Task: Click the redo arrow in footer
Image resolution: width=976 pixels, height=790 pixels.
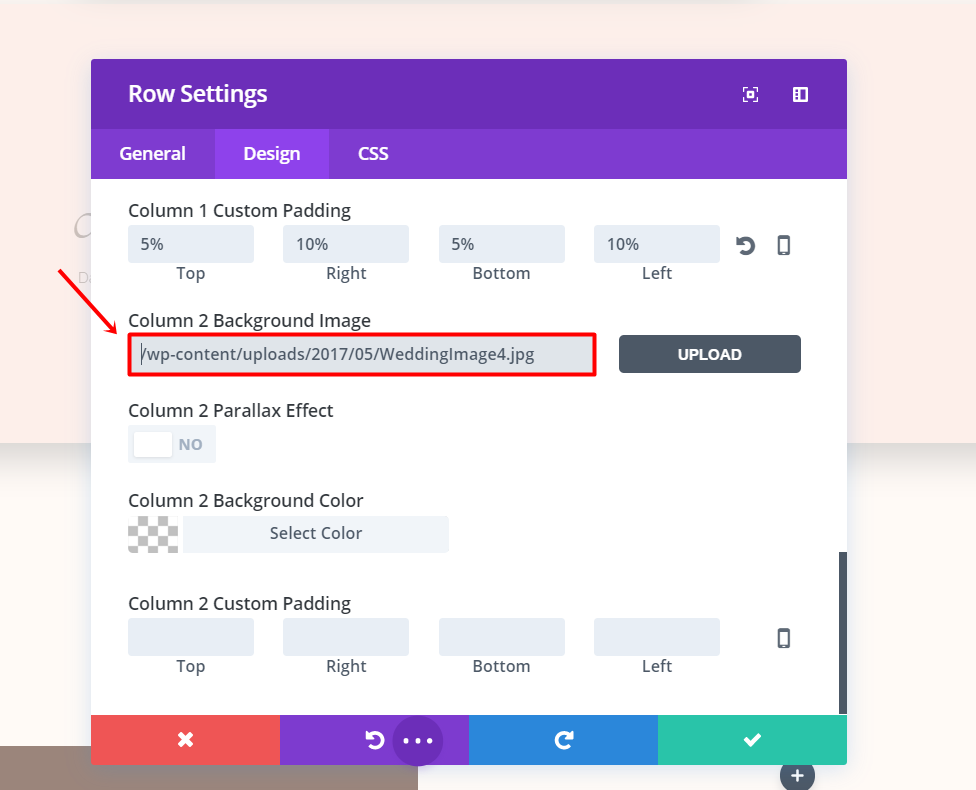Action: pyautogui.click(x=563, y=740)
